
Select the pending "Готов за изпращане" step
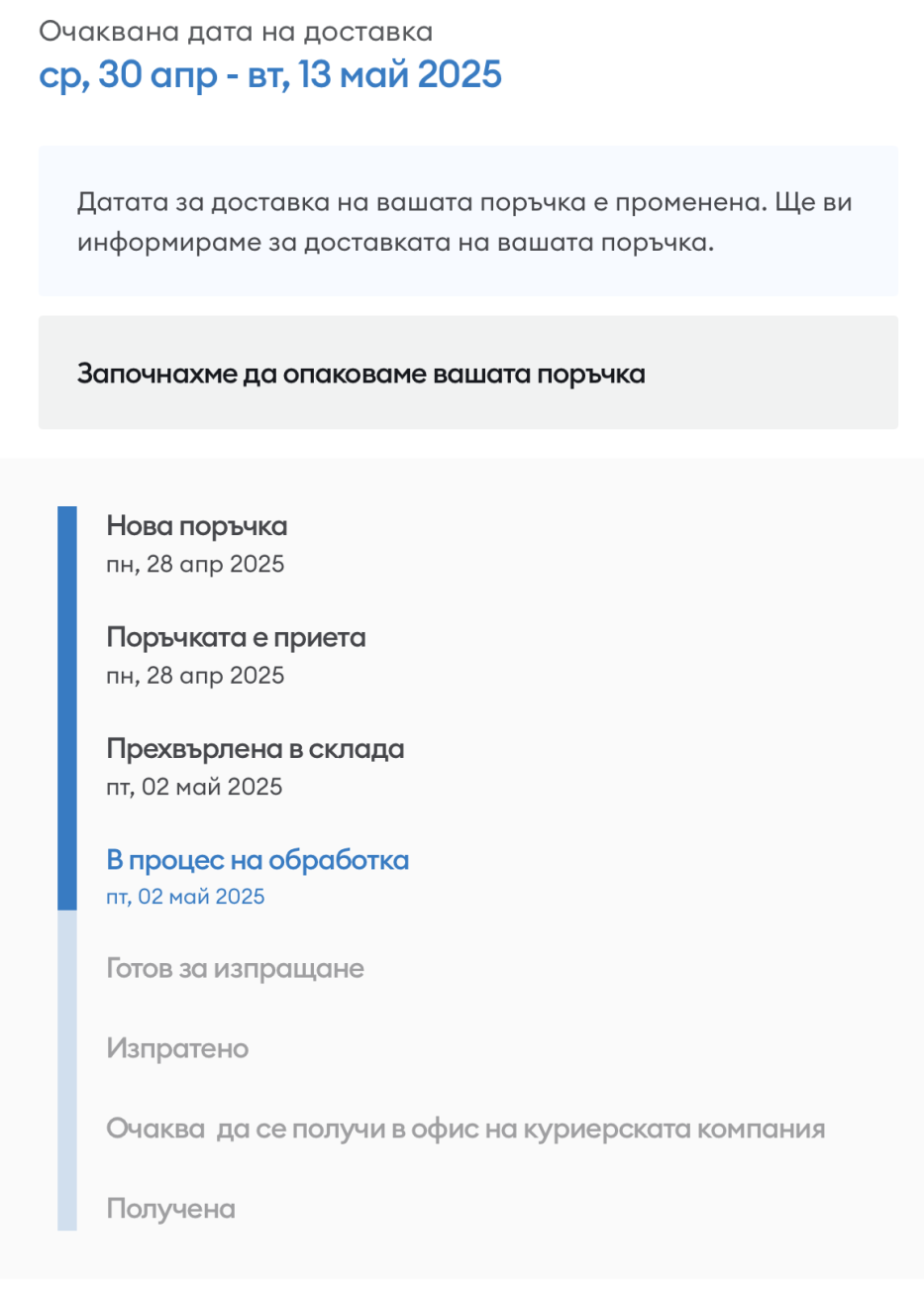235,969
